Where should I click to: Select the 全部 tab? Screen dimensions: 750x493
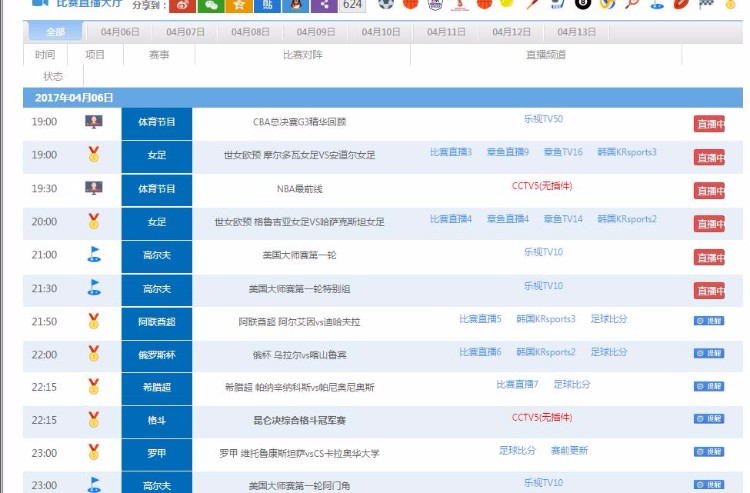click(x=55, y=32)
